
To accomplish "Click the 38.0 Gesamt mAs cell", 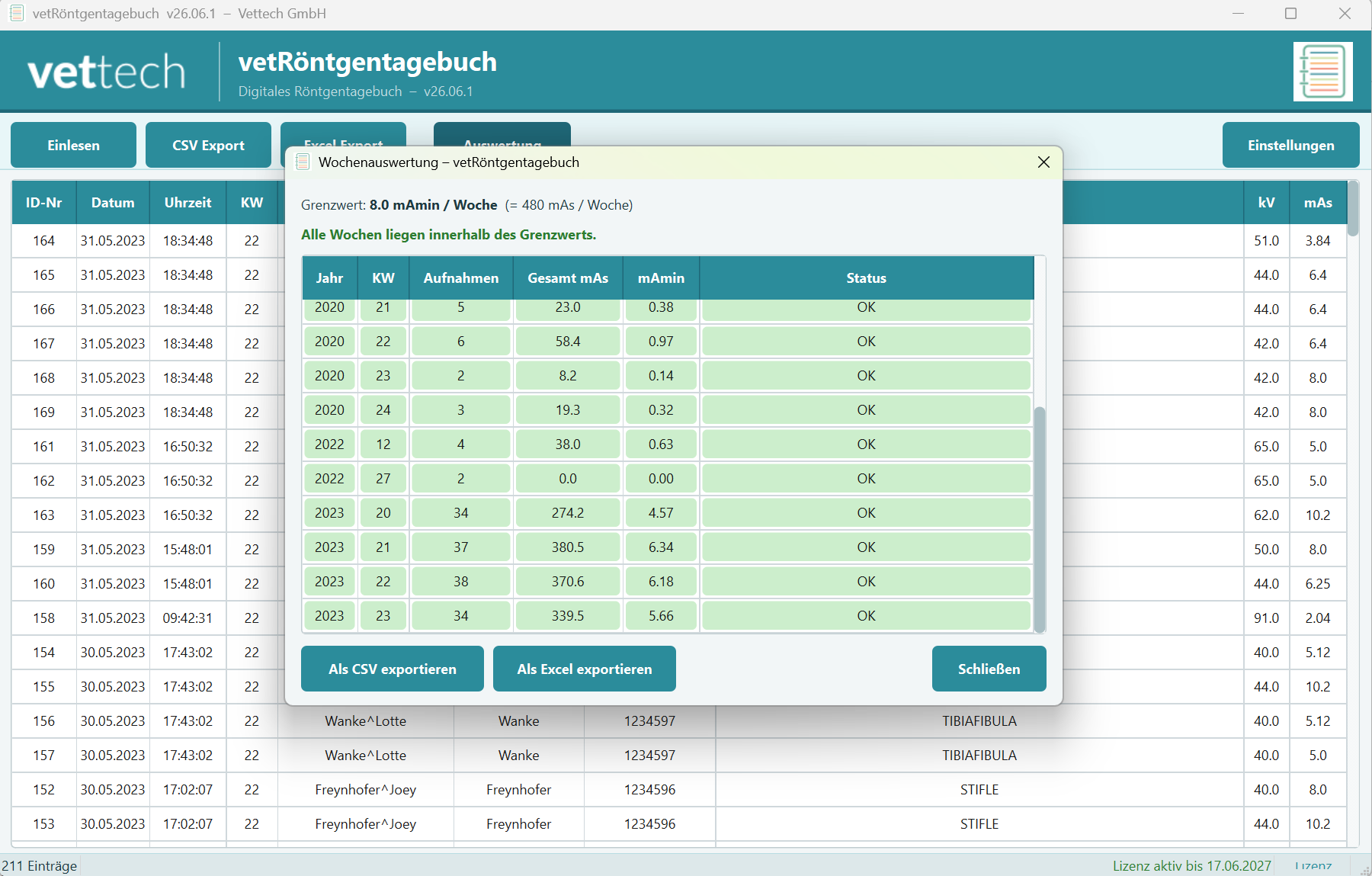I will (x=568, y=444).
